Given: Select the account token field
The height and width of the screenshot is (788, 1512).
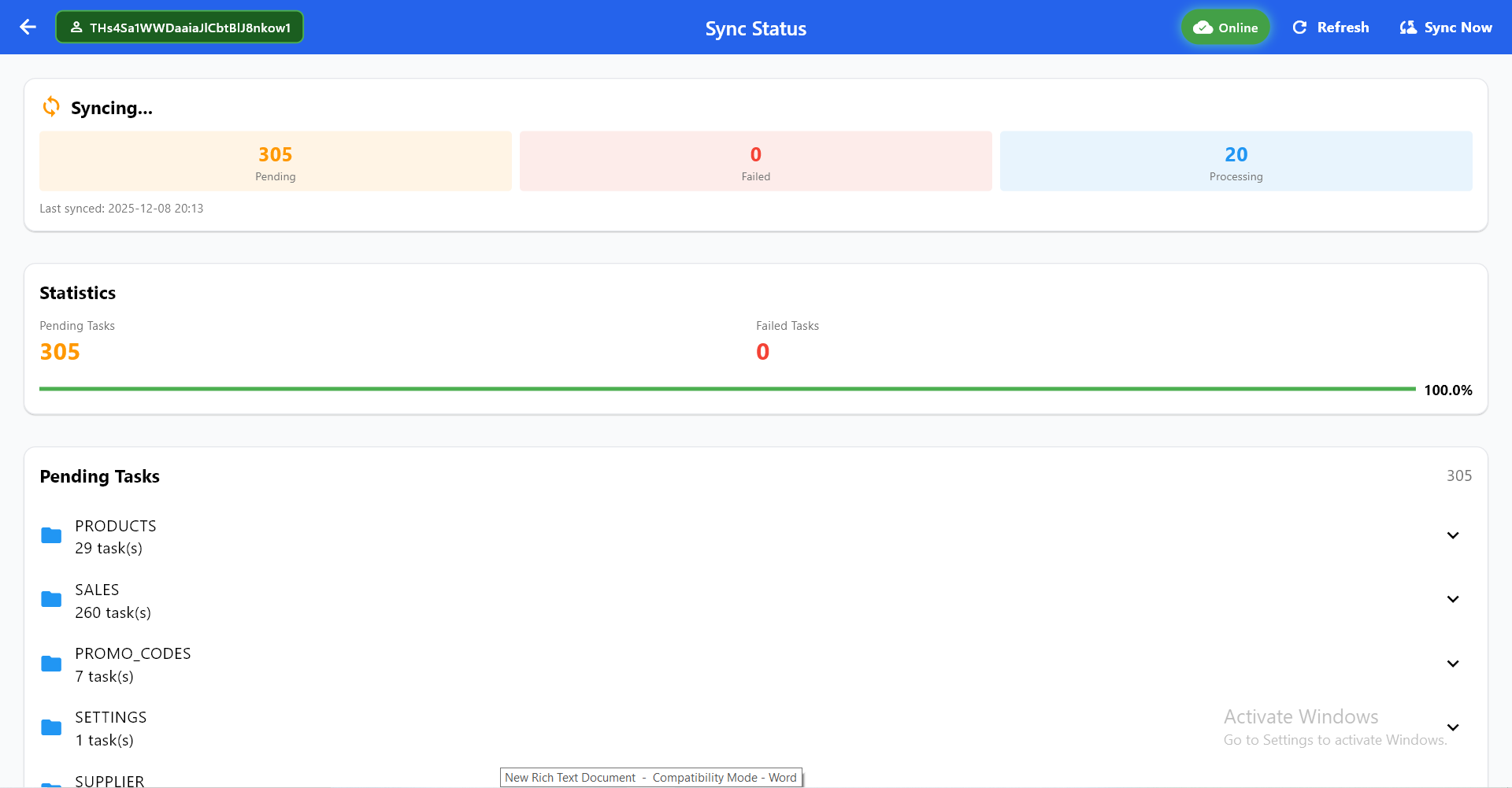Looking at the screenshot, I should coord(180,27).
